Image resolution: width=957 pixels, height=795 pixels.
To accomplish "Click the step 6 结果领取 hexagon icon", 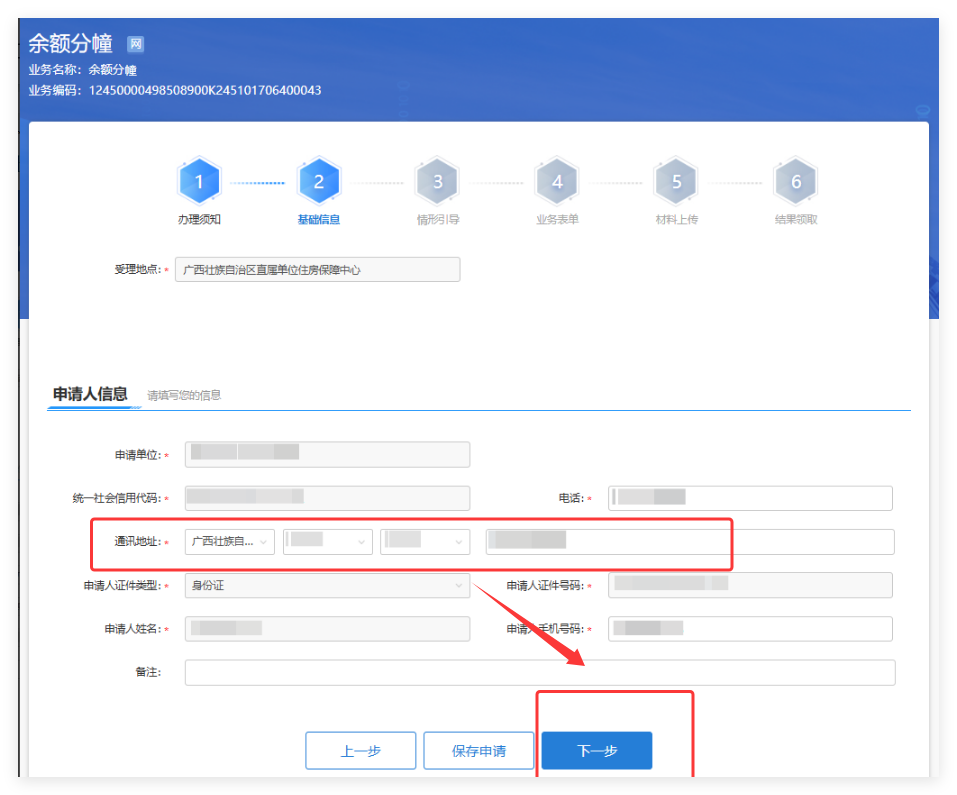I will (796, 181).
